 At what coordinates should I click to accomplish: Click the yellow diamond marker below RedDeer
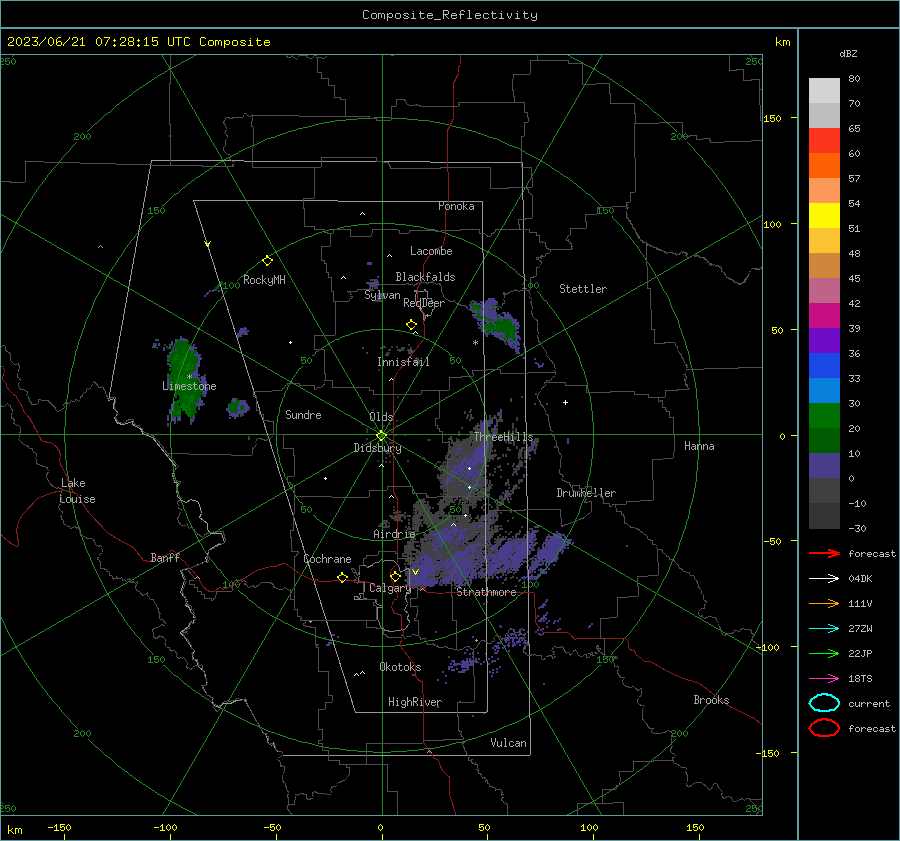click(x=411, y=325)
